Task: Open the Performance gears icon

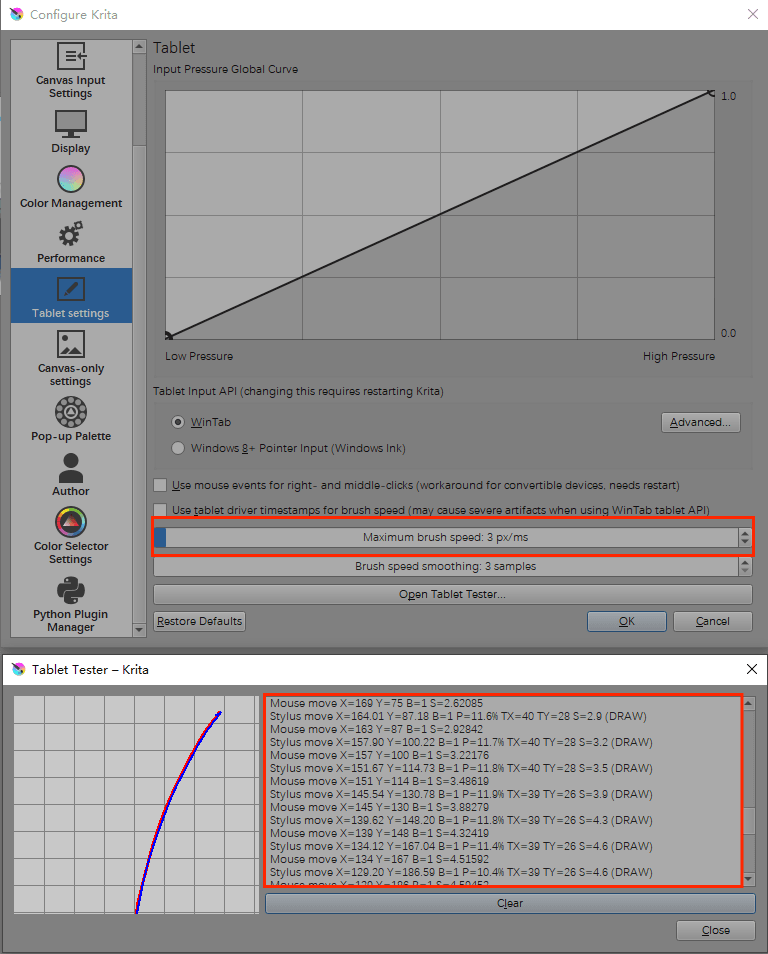Action: [x=71, y=234]
